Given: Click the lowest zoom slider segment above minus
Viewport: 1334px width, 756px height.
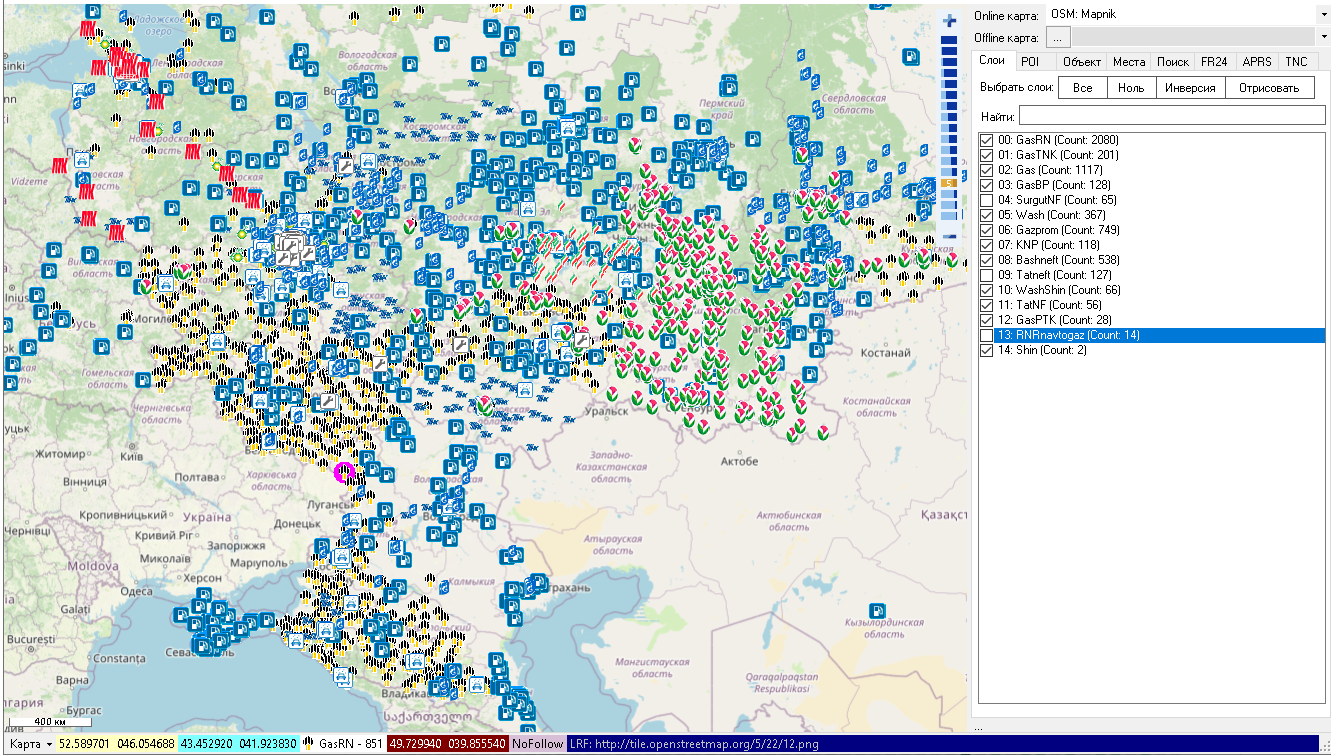Looking at the screenshot, I should tap(950, 216).
